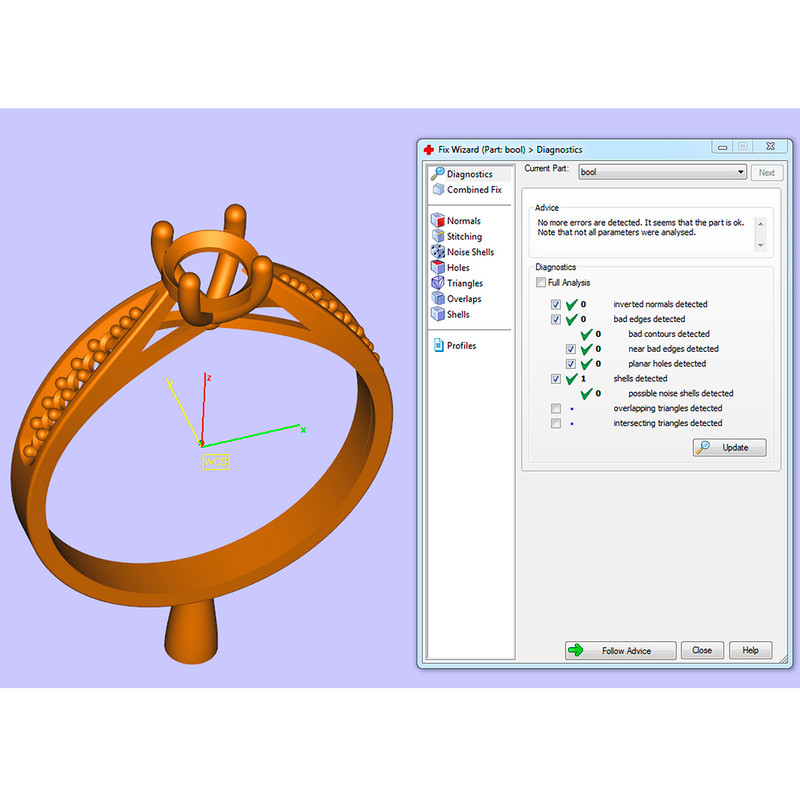The image size is (800, 800).
Task: Open the Diagnostics page in the sidebar
Action: 468,174
